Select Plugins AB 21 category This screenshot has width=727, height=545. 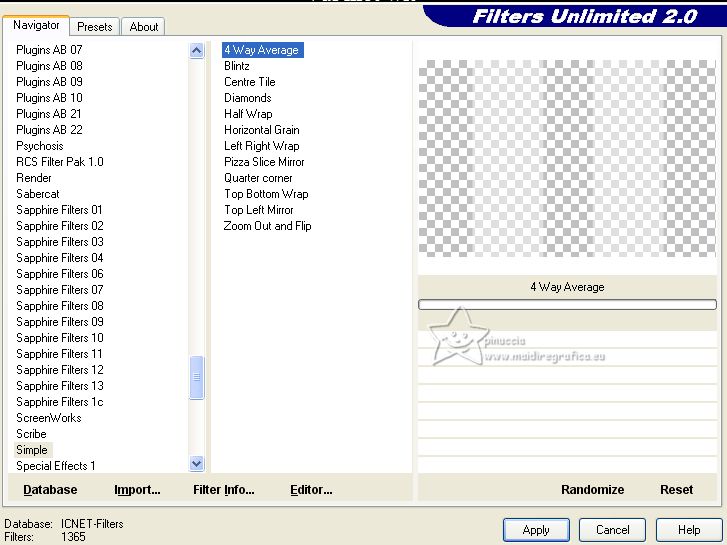point(49,114)
